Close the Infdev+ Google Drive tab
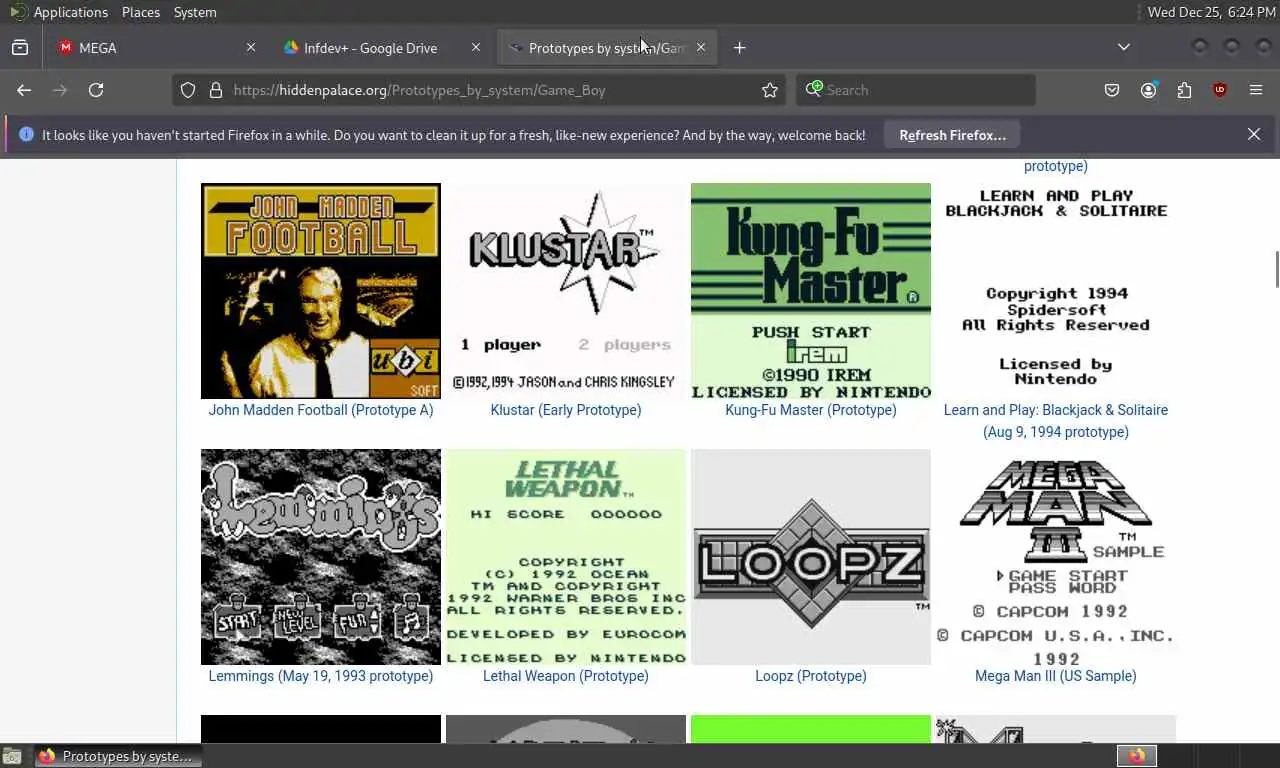Viewport: 1280px width, 768px height. point(476,47)
